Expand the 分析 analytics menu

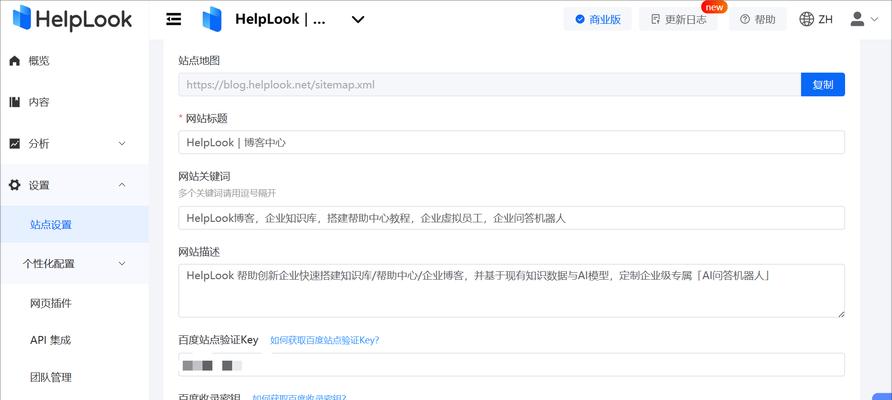pos(74,144)
